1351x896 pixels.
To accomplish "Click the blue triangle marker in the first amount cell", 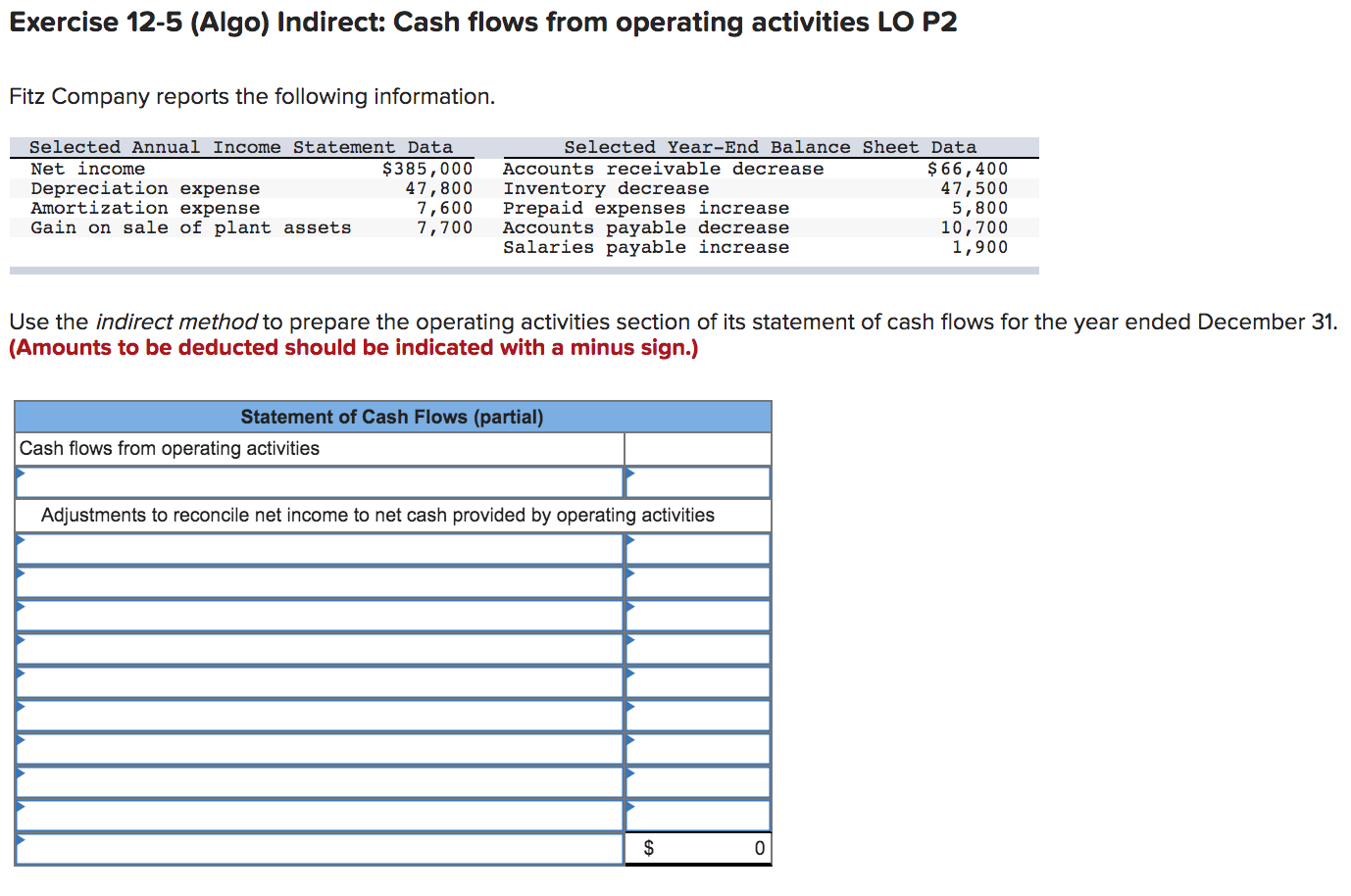I will (x=631, y=473).
